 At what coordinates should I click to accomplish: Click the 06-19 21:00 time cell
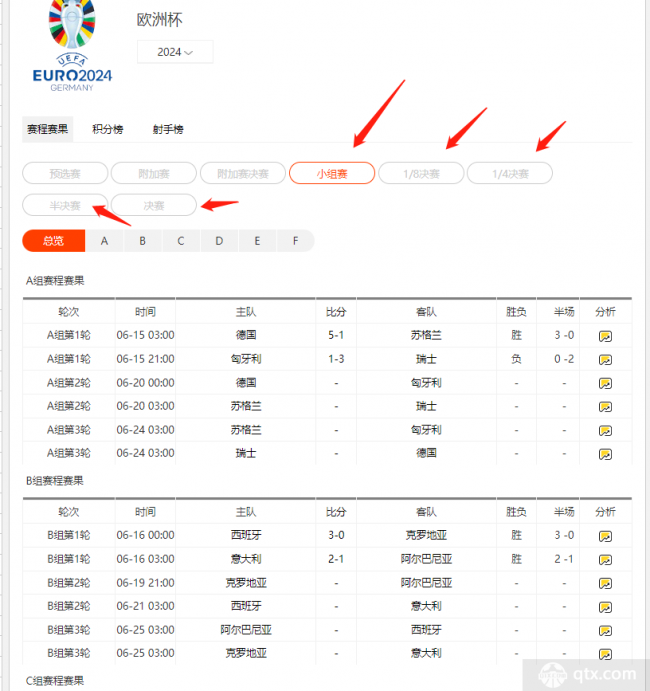coord(145,583)
